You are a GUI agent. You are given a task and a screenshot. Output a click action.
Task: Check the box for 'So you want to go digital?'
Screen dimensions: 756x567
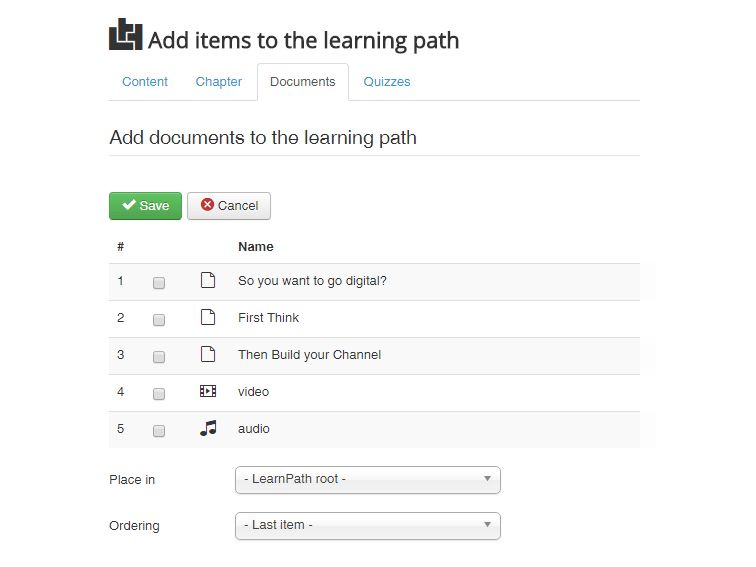click(x=159, y=283)
